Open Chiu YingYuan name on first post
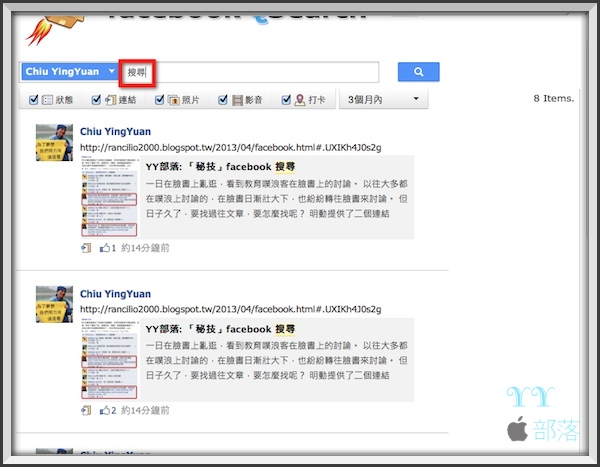600x467 pixels. (115, 132)
